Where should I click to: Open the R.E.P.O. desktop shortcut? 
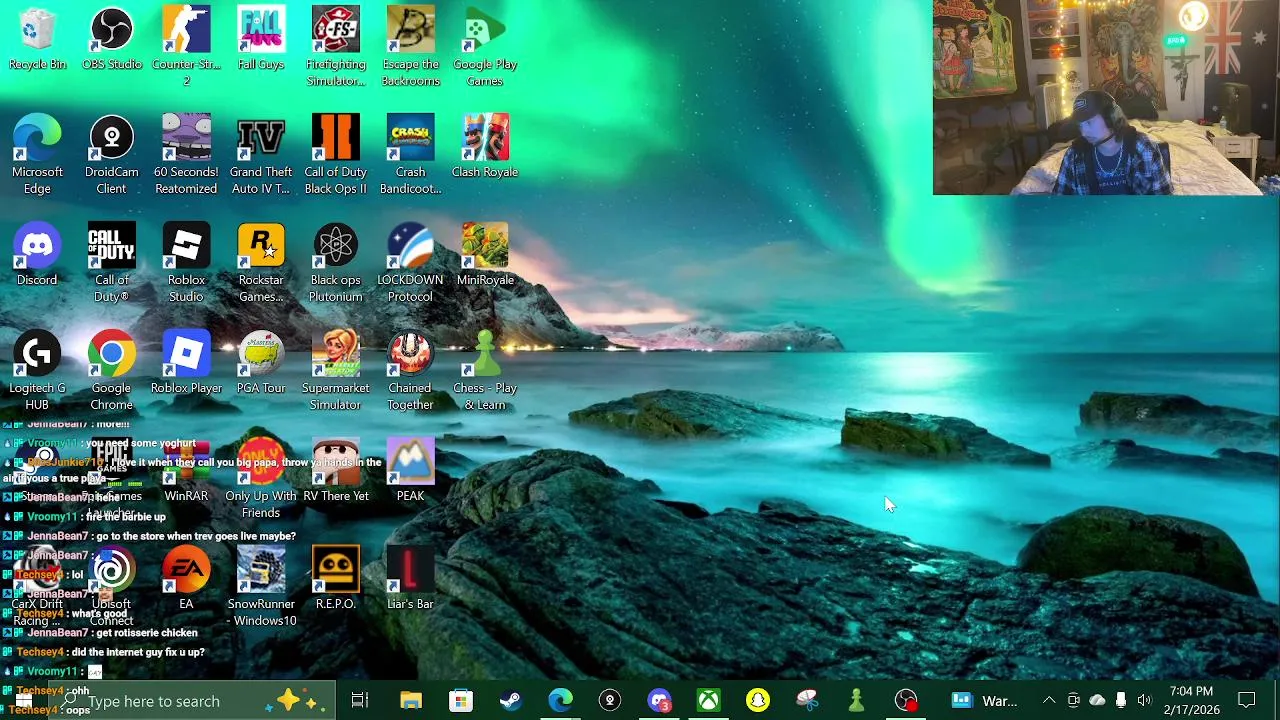coord(335,580)
